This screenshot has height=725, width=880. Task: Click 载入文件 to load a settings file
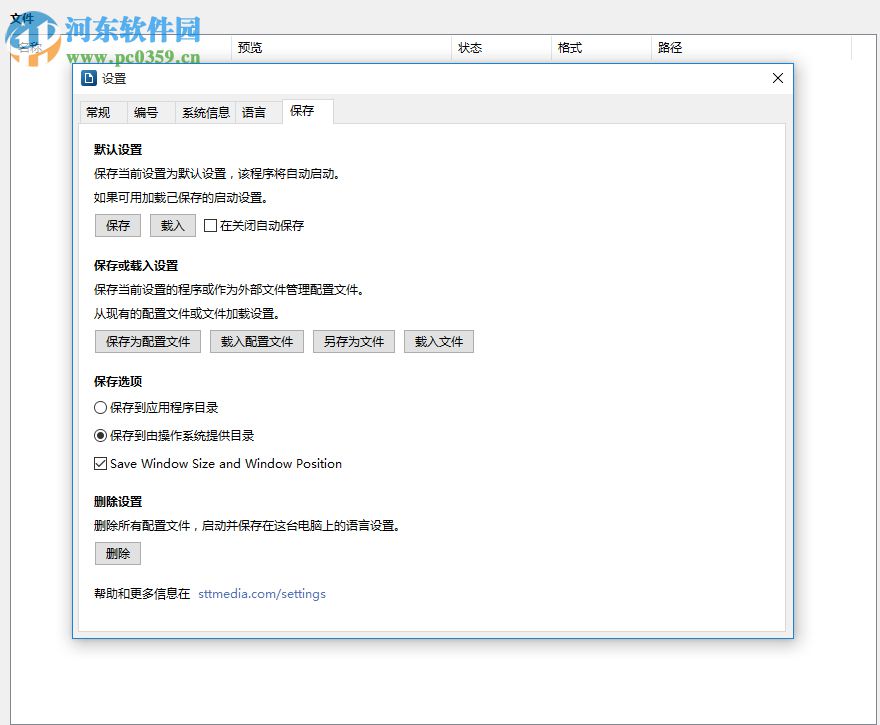click(x=438, y=341)
